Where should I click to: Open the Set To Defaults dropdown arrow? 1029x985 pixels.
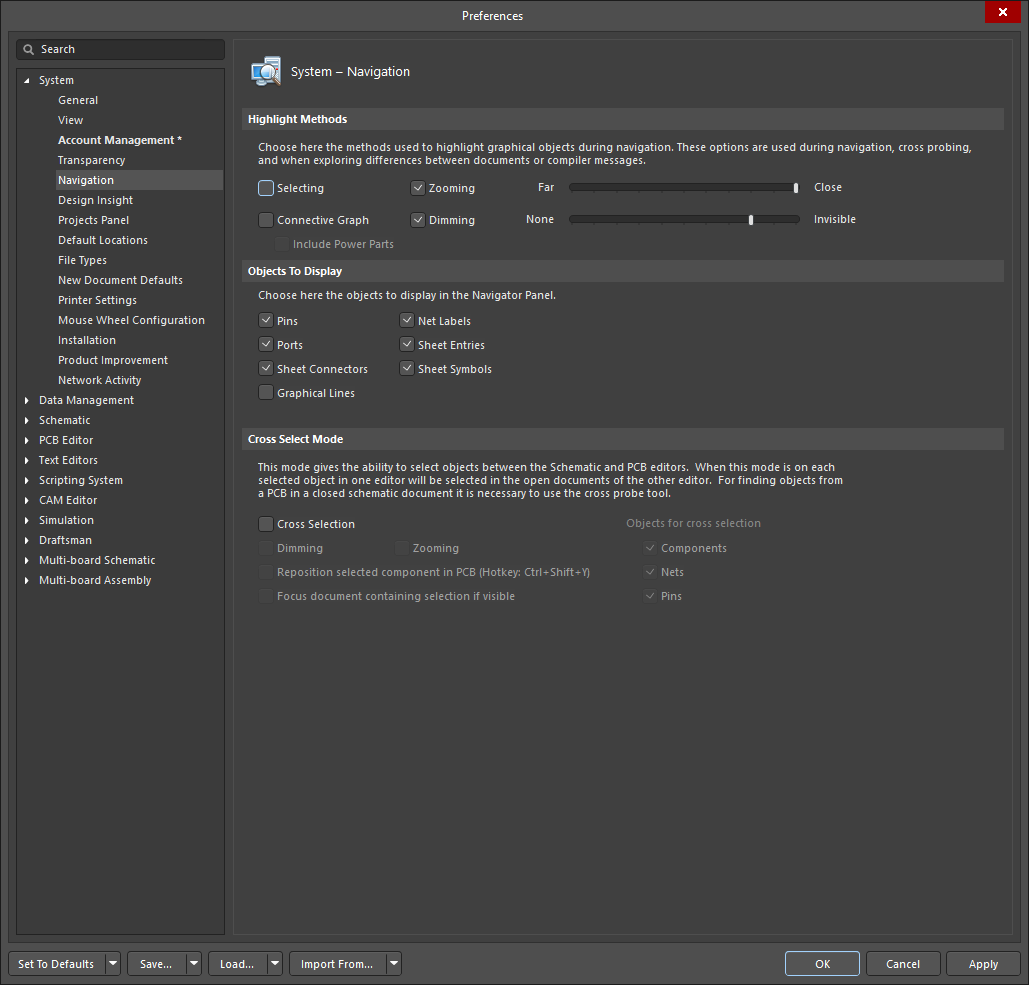pyautogui.click(x=113, y=964)
